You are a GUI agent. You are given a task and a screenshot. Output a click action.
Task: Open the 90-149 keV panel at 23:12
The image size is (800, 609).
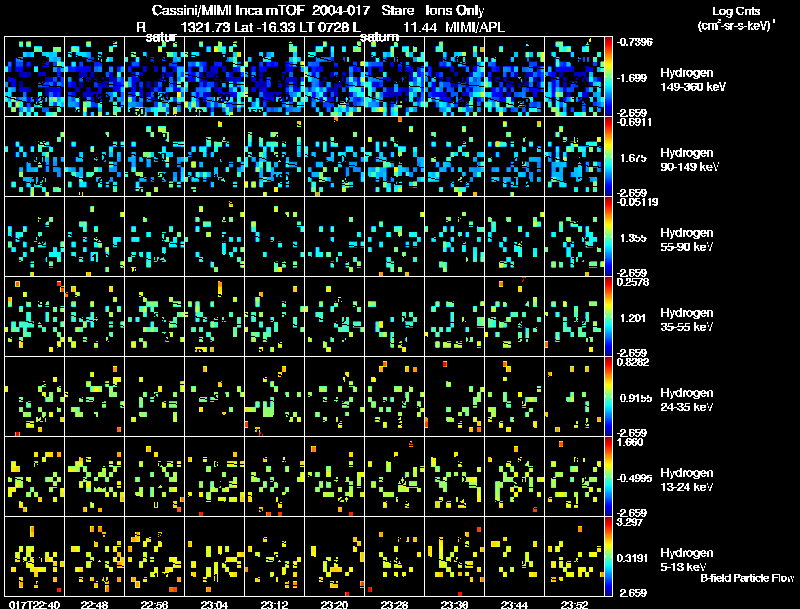(x=274, y=157)
